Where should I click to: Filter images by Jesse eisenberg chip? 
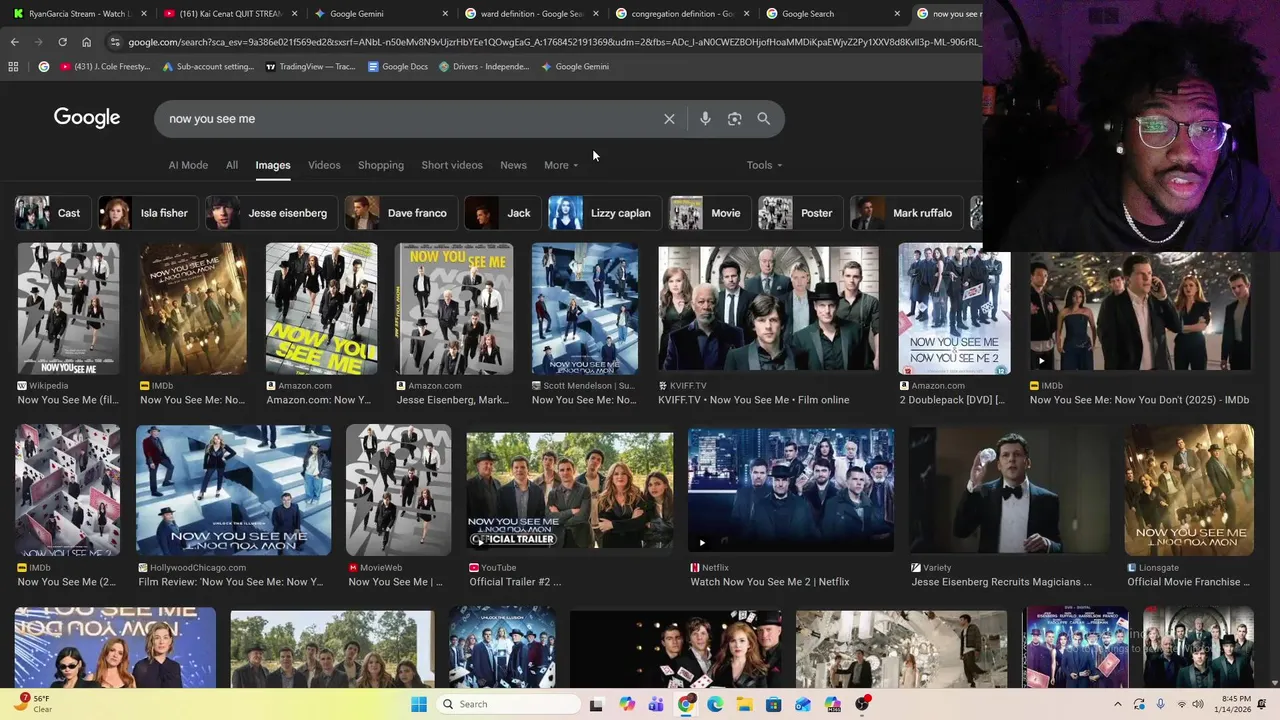(272, 213)
